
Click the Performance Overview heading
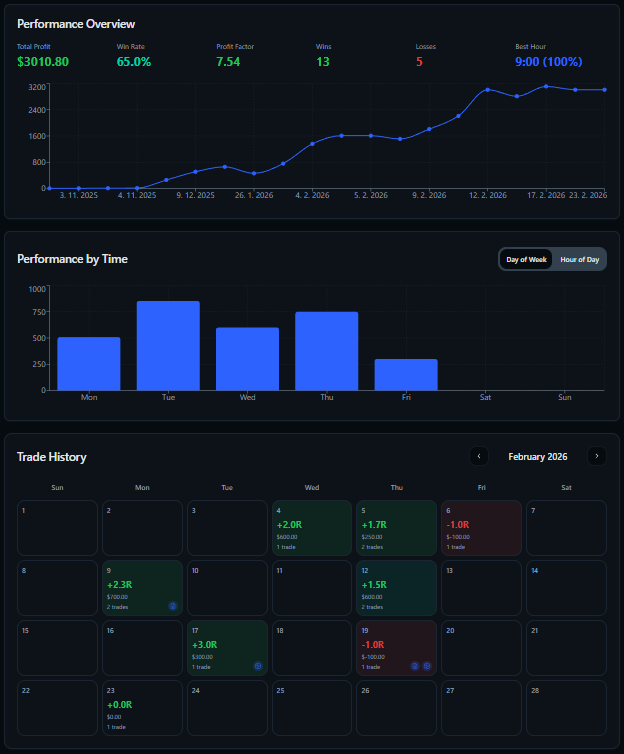click(x=76, y=24)
